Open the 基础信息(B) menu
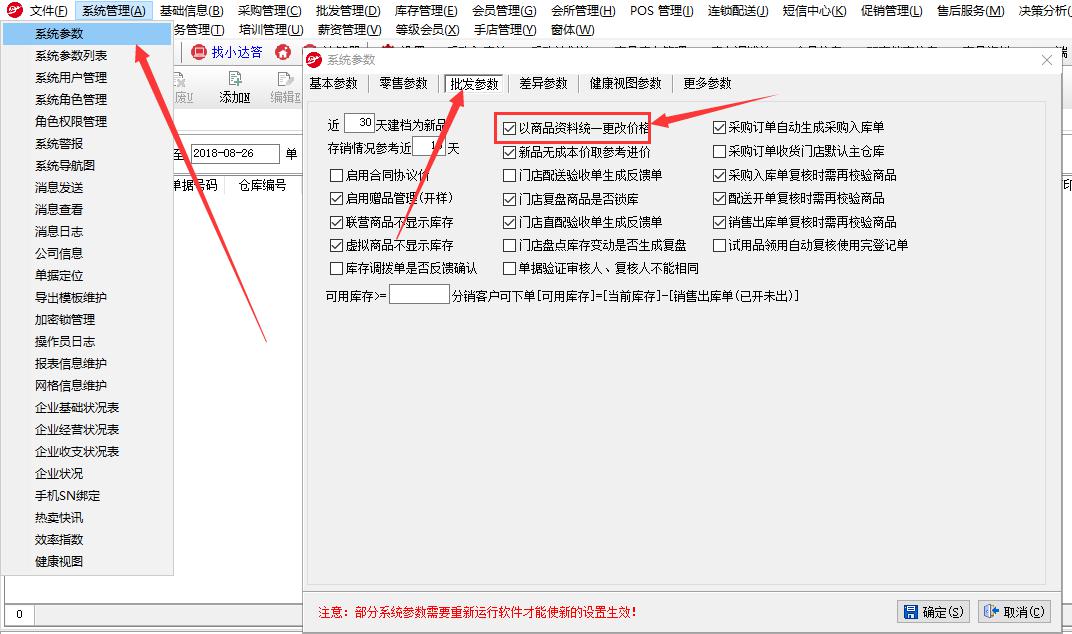This screenshot has height=634, width=1072. click(x=191, y=11)
